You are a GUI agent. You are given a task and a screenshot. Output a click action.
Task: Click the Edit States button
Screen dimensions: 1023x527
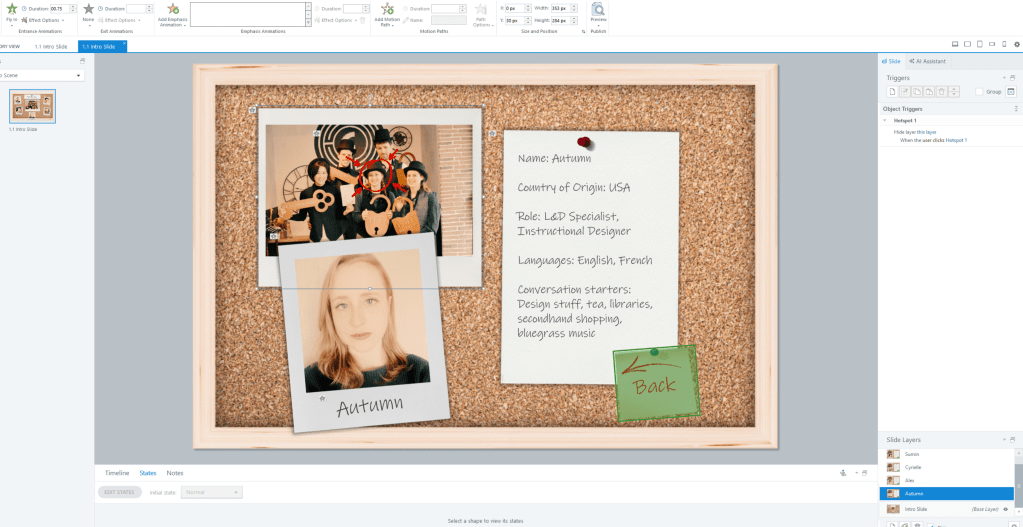click(119, 492)
